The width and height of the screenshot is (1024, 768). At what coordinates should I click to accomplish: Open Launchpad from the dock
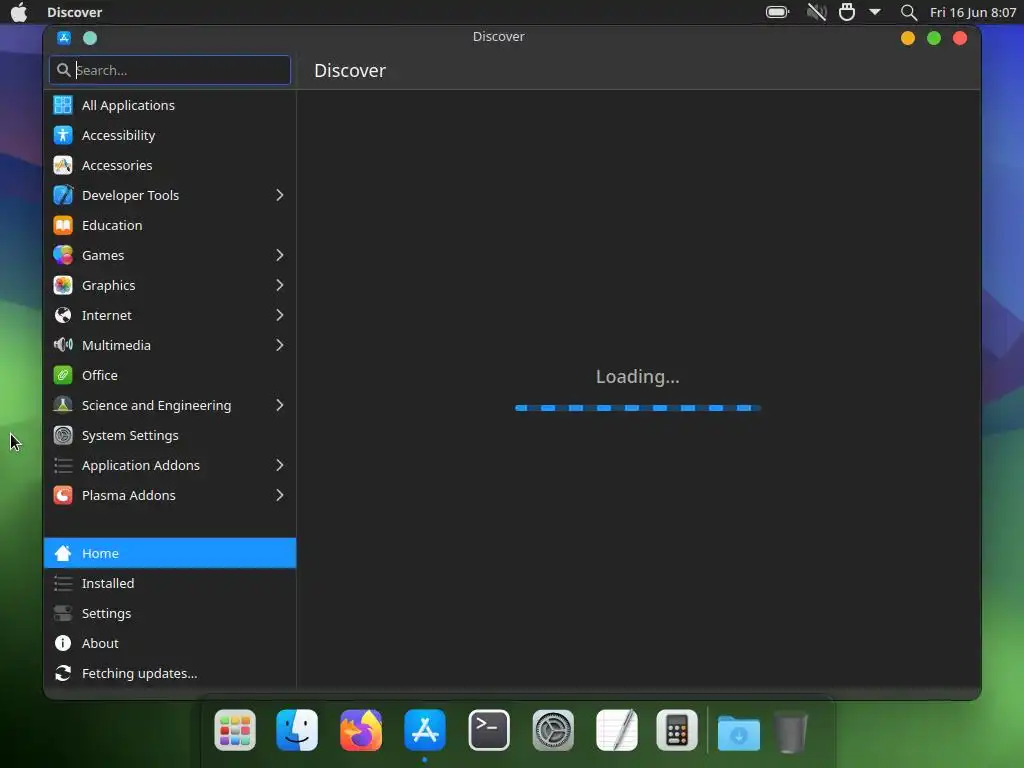[x=235, y=730]
